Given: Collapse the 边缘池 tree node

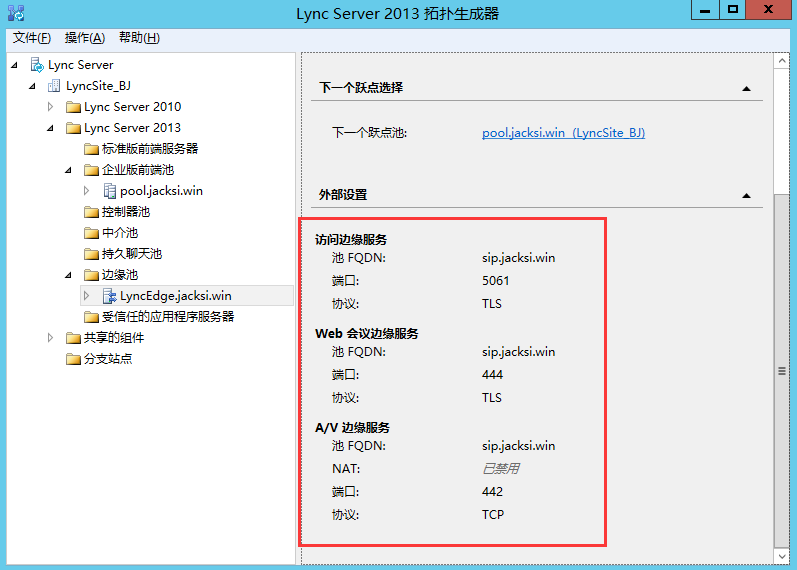Looking at the screenshot, I should click(69, 275).
